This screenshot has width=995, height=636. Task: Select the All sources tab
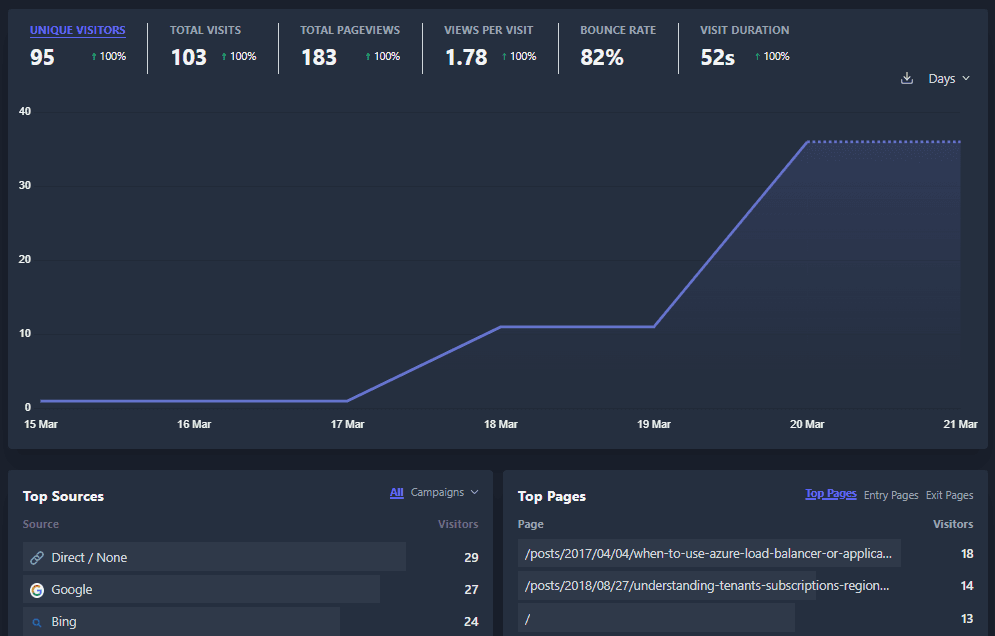click(397, 492)
